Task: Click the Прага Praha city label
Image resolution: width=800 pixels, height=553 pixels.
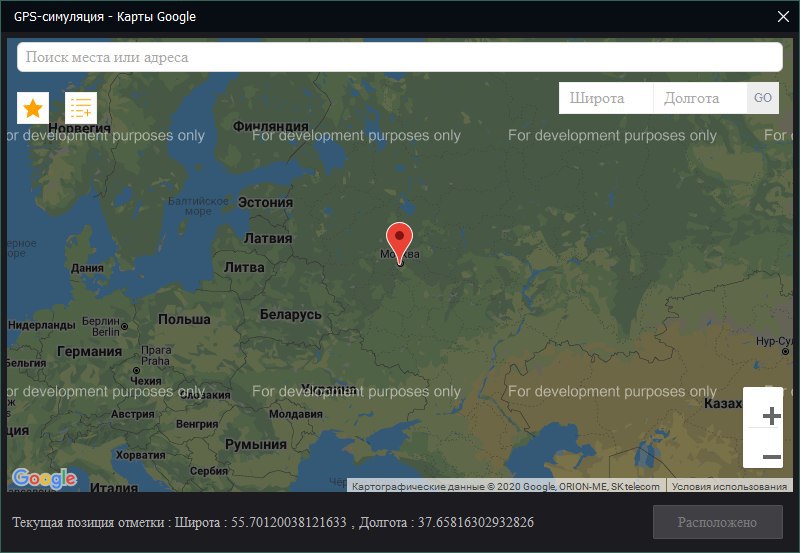Action: pyautogui.click(x=156, y=355)
